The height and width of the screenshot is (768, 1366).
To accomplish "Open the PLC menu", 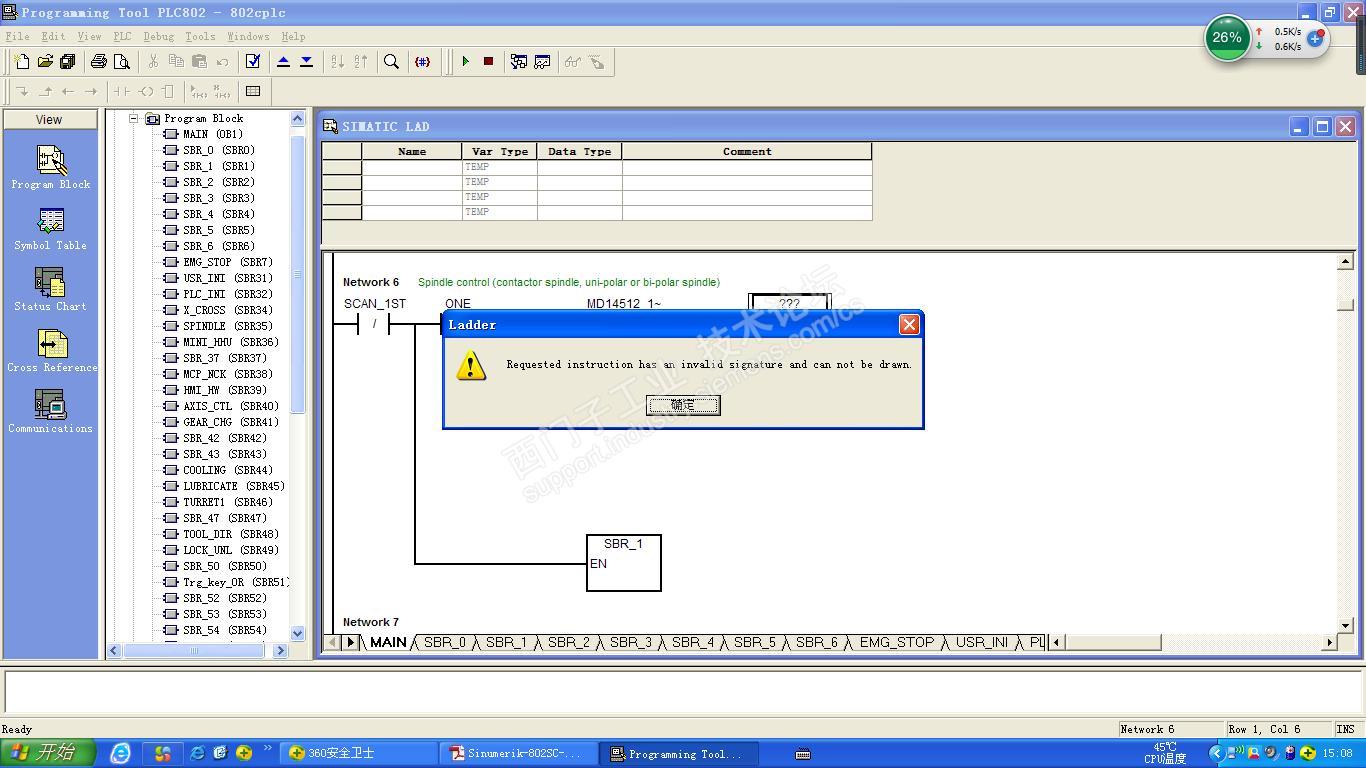I will (122, 36).
